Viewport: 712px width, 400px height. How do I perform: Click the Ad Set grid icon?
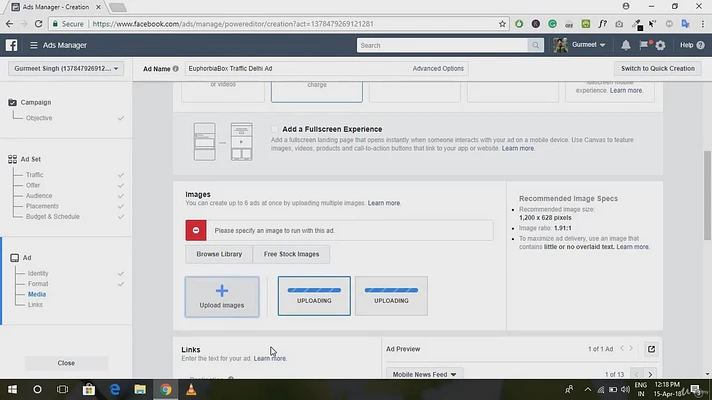12,159
